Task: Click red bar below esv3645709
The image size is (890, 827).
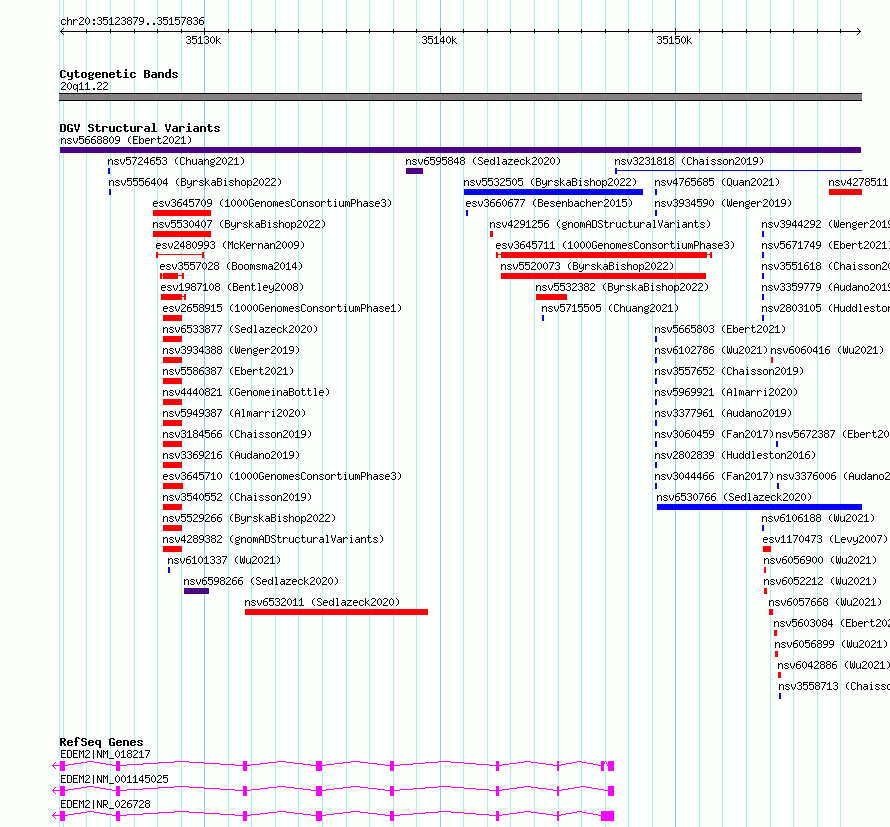Action: (x=182, y=213)
